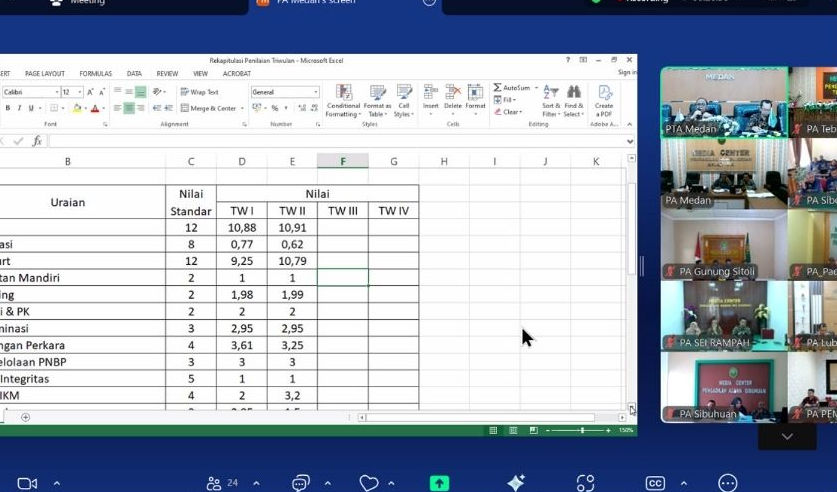Expand the Calibri font name dropdown
The width and height of the screenshot is (837, 492).
[x=55, y=92]
